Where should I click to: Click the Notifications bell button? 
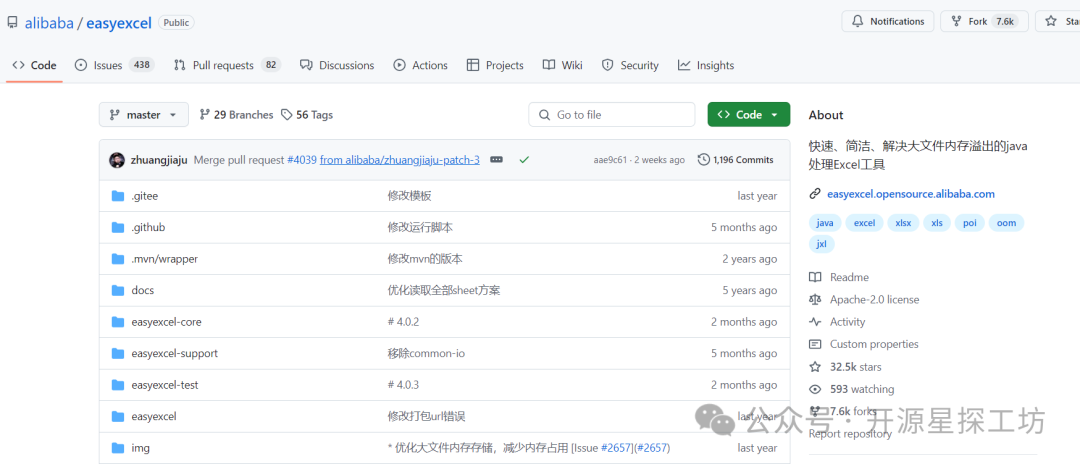tap(888, 21)
